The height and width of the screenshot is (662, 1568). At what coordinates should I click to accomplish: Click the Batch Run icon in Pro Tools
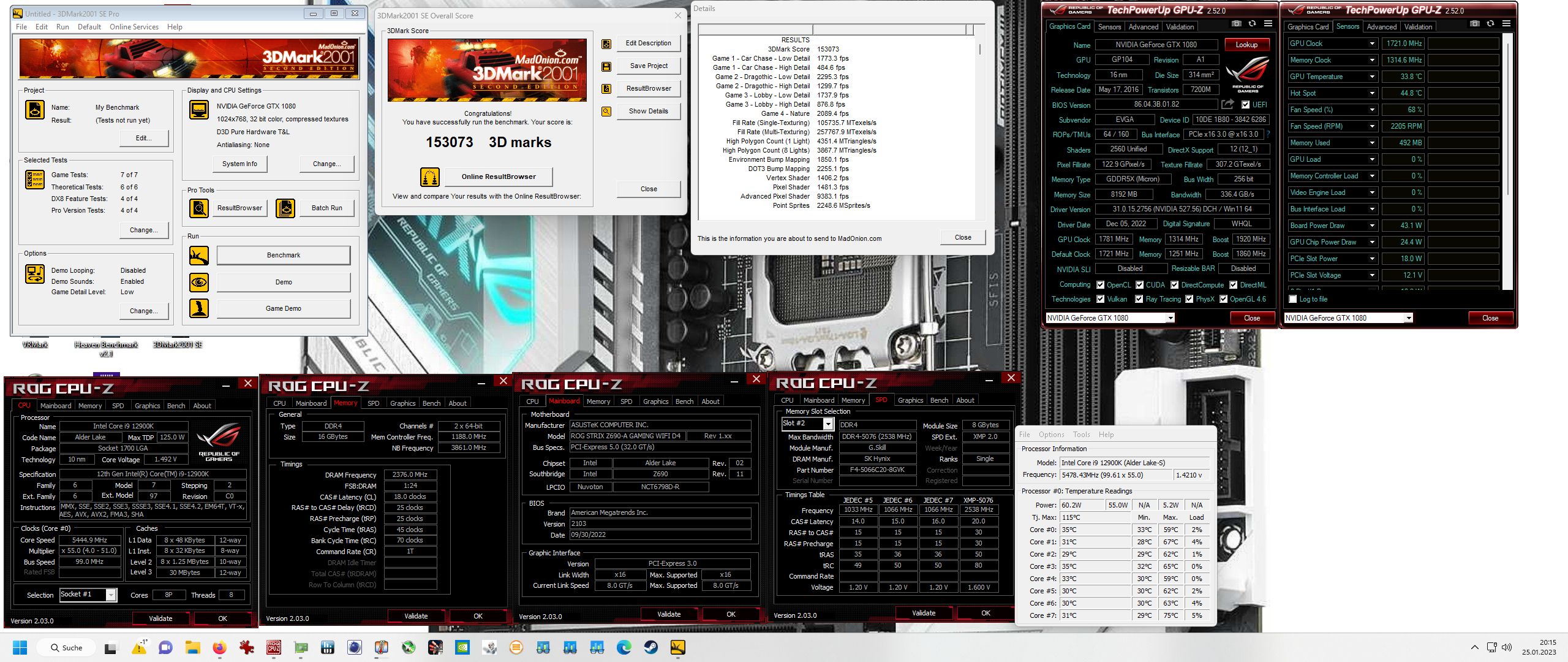(285, 208)
